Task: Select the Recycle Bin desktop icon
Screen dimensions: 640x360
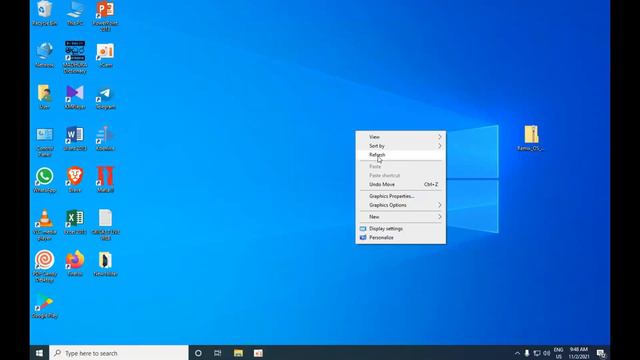Action: 44,13
